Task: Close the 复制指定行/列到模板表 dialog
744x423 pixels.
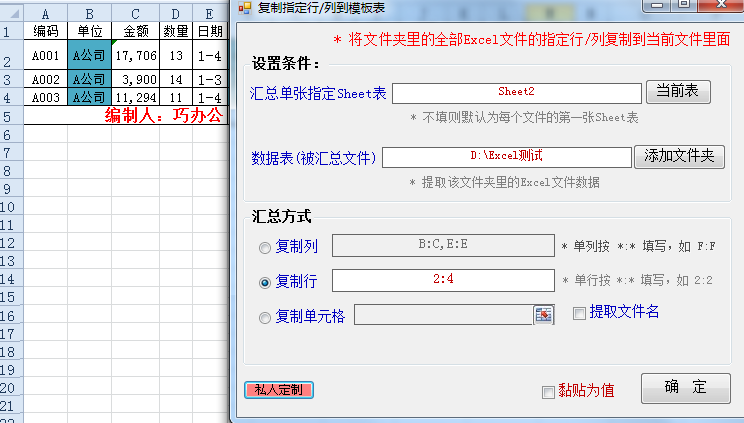Action: pyautogui.click(x=721, y=5)
